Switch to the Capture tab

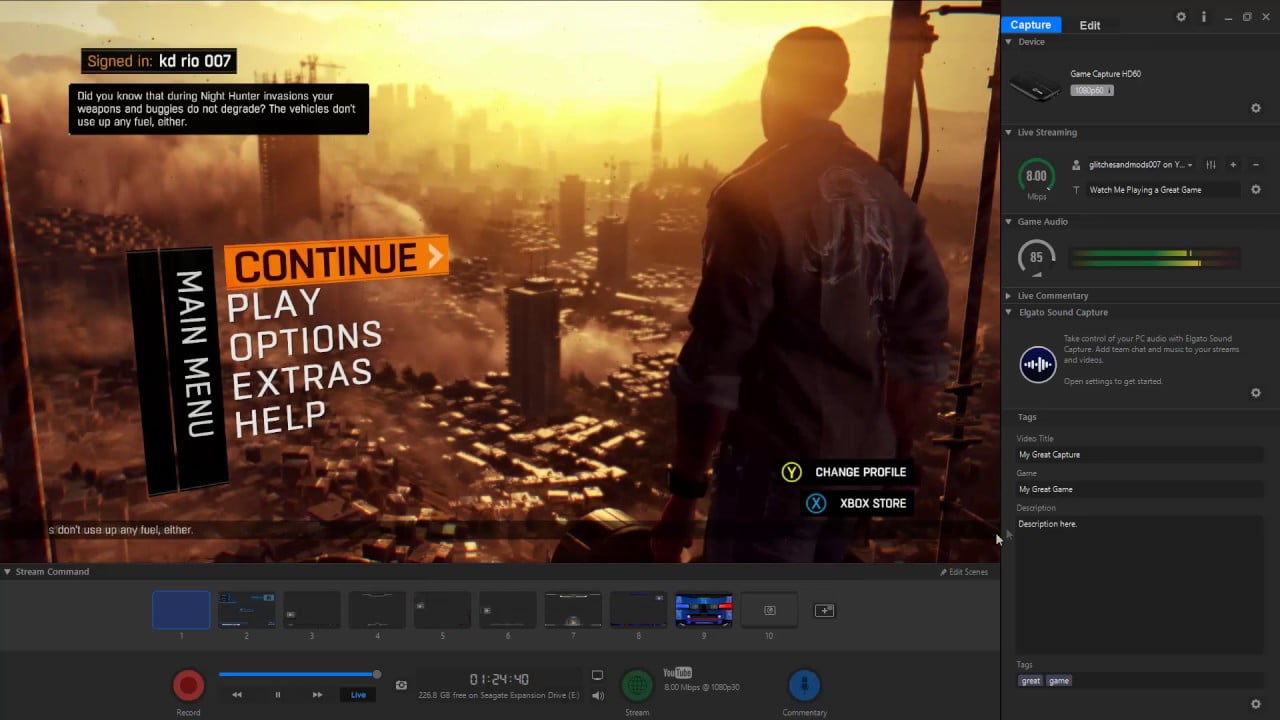1030,25
